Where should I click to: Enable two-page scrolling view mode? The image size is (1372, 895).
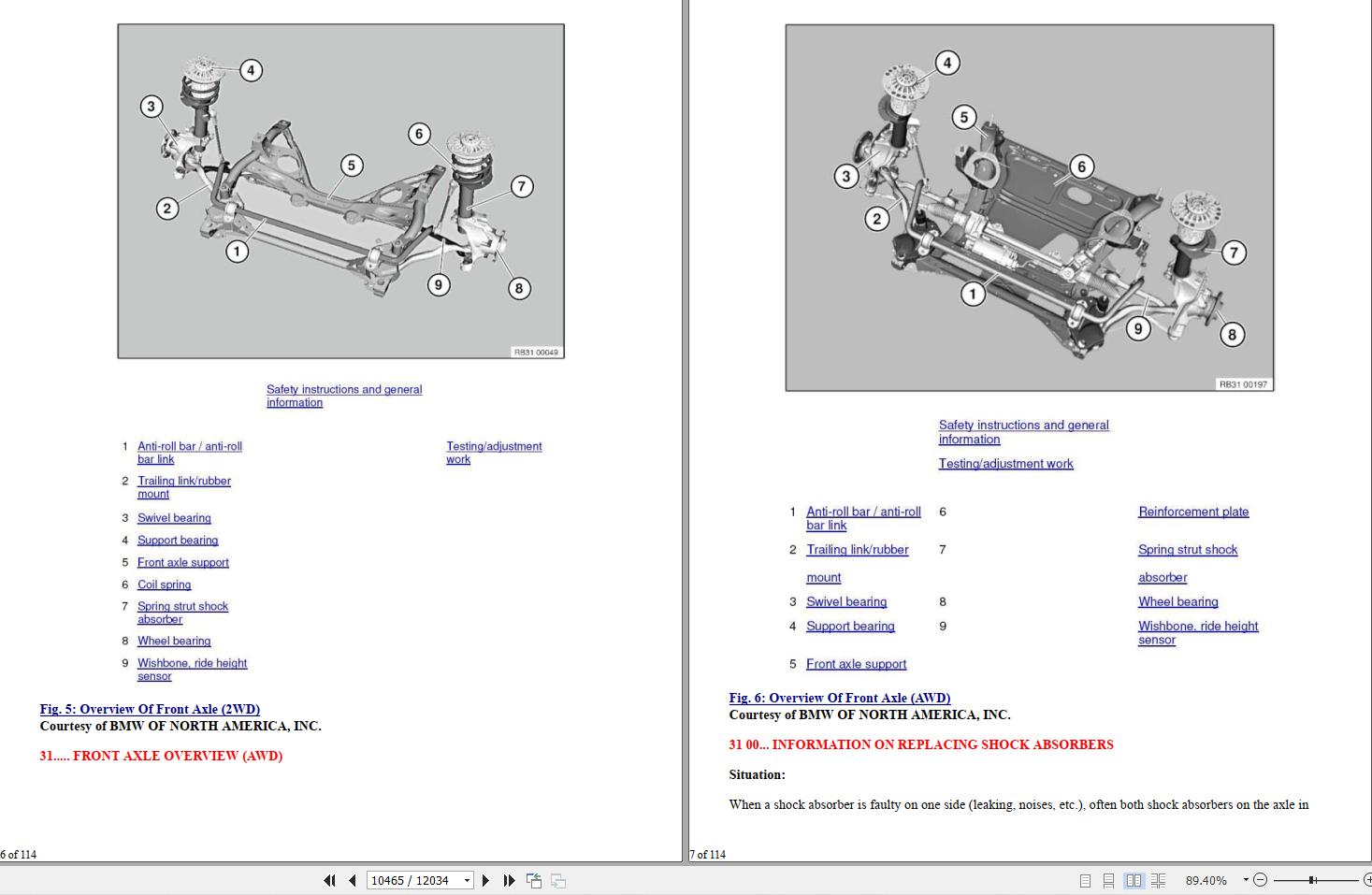pyautogui.click(x=1159, y=880)
